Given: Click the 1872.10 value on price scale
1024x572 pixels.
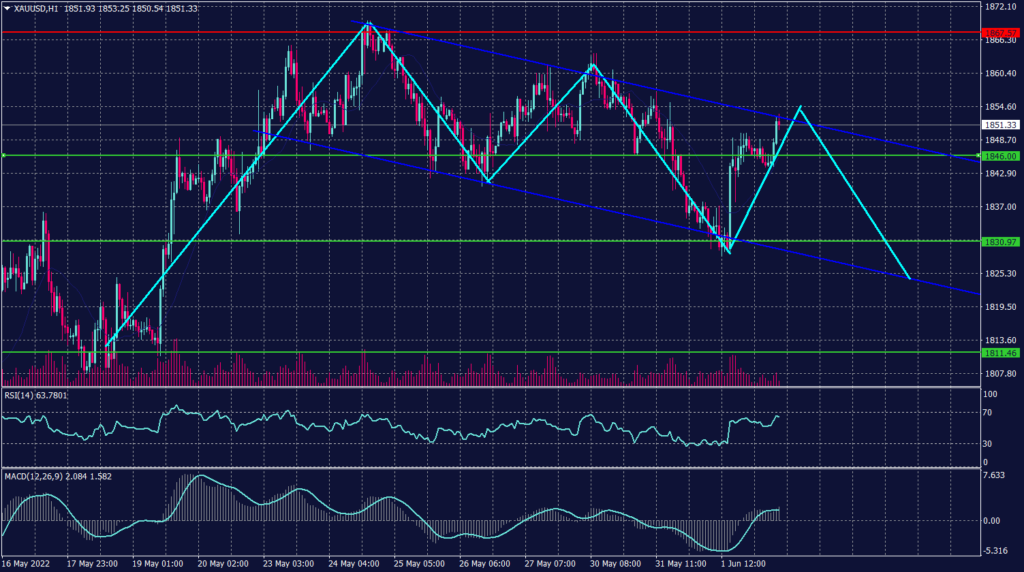Looking at the screenshot, I should (999, 7).
